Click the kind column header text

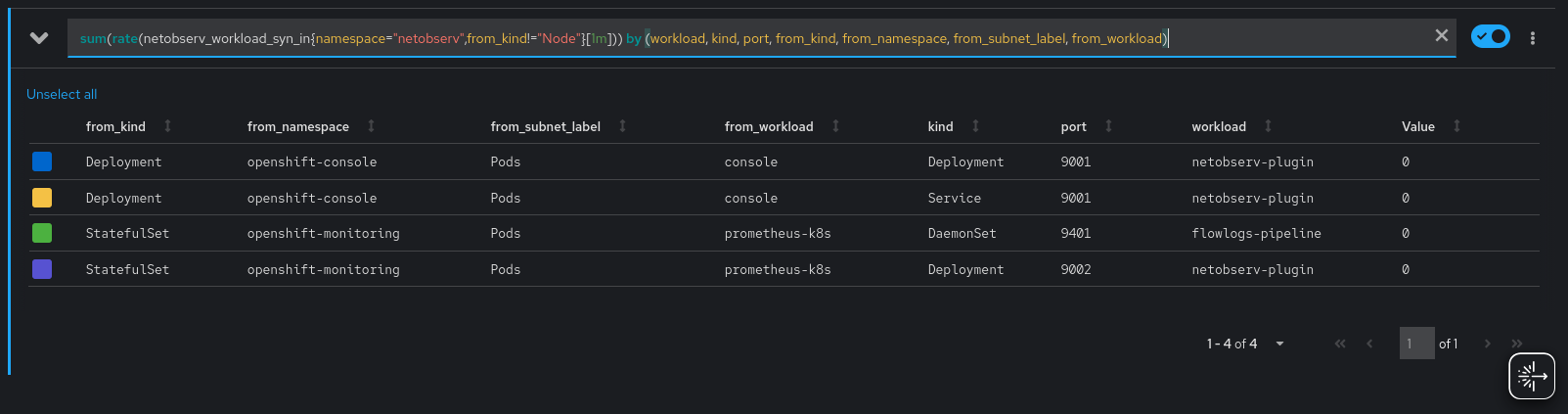coord(941,126)
